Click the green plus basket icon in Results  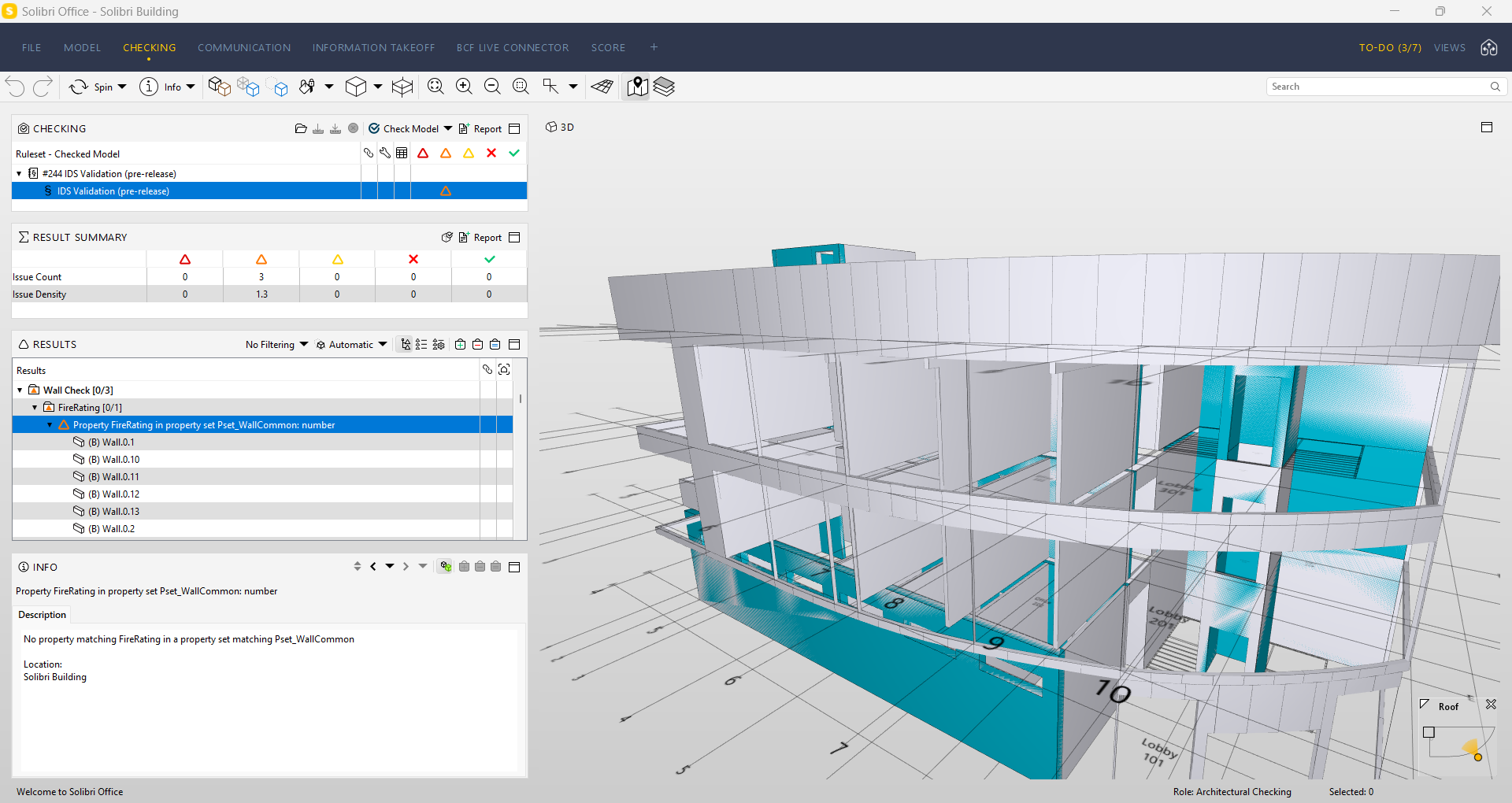pyautogui.click(x=460, y=344)
